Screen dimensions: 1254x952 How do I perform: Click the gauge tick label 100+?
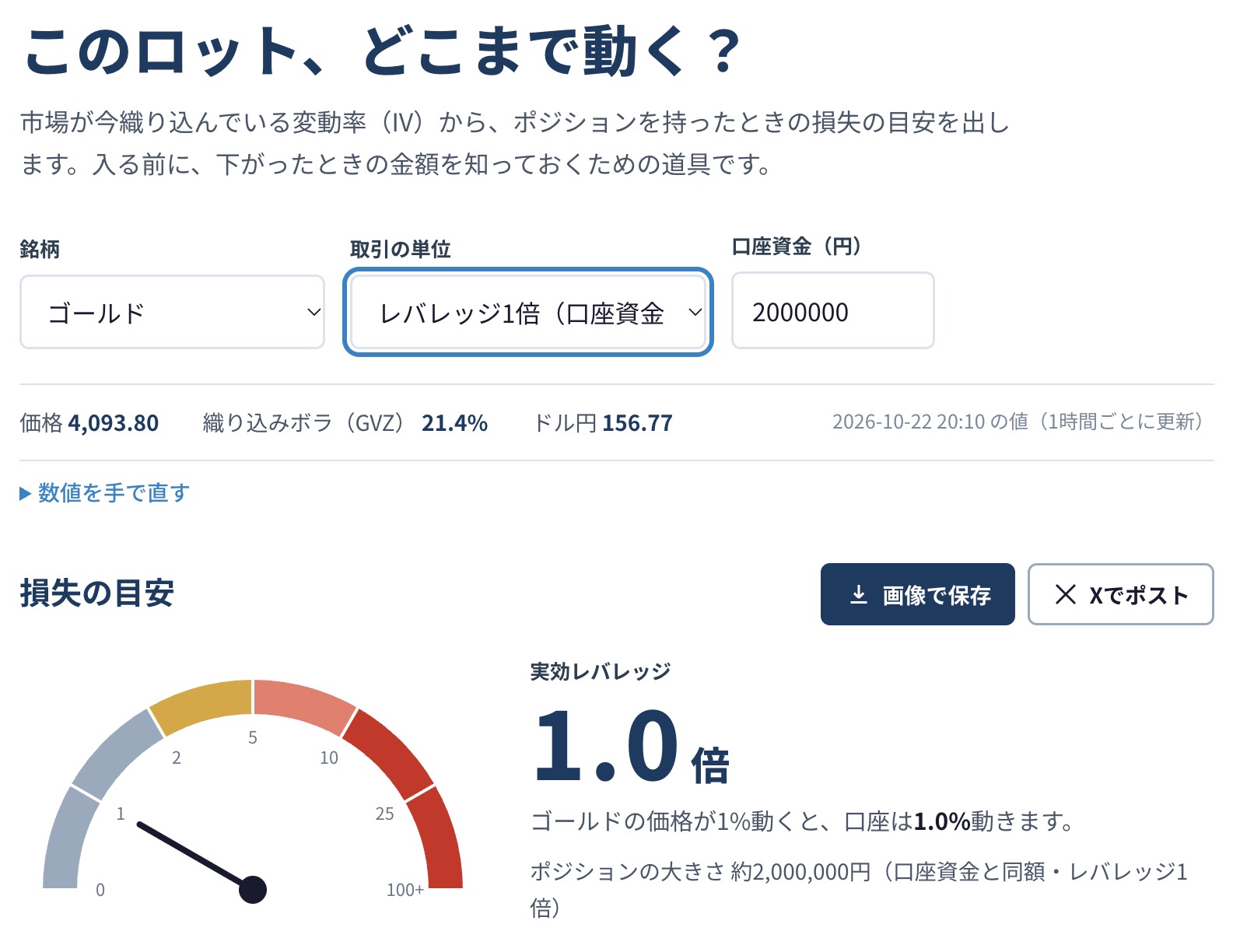pos(405,890)
